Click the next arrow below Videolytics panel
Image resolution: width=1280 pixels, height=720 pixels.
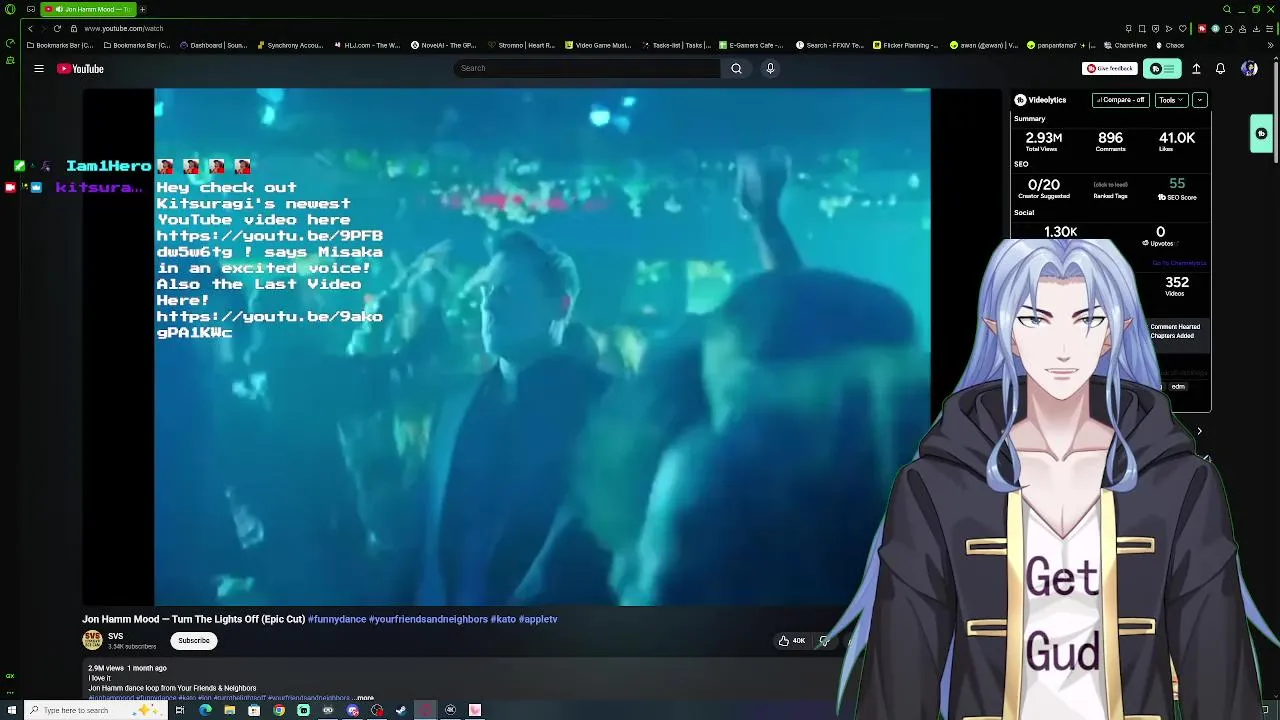tap(1199, 431)
